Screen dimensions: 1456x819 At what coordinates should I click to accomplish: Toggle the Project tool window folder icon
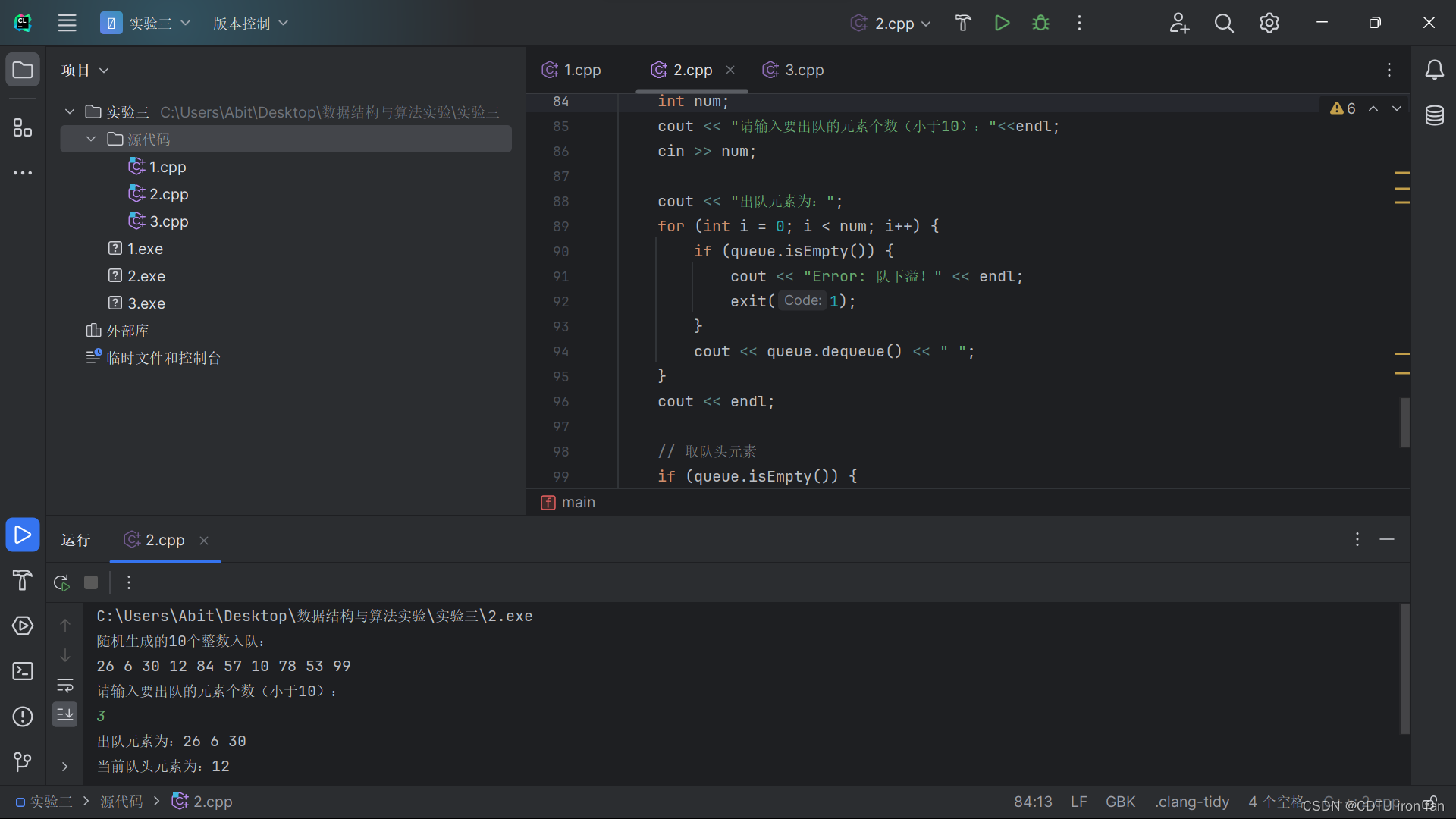click(23, 70)
